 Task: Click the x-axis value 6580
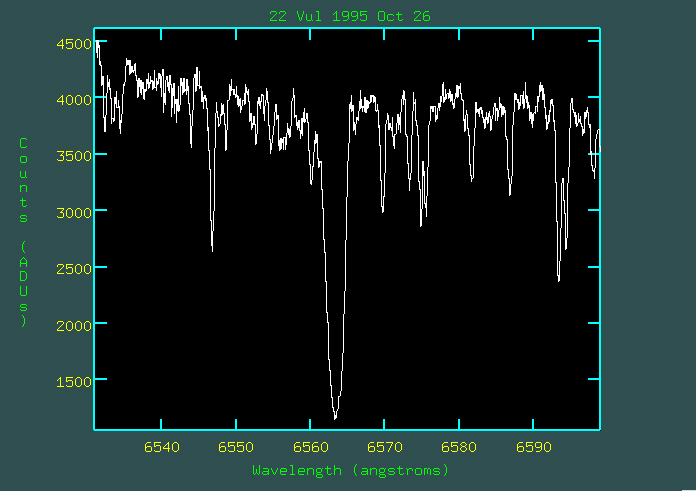(459, 447)
